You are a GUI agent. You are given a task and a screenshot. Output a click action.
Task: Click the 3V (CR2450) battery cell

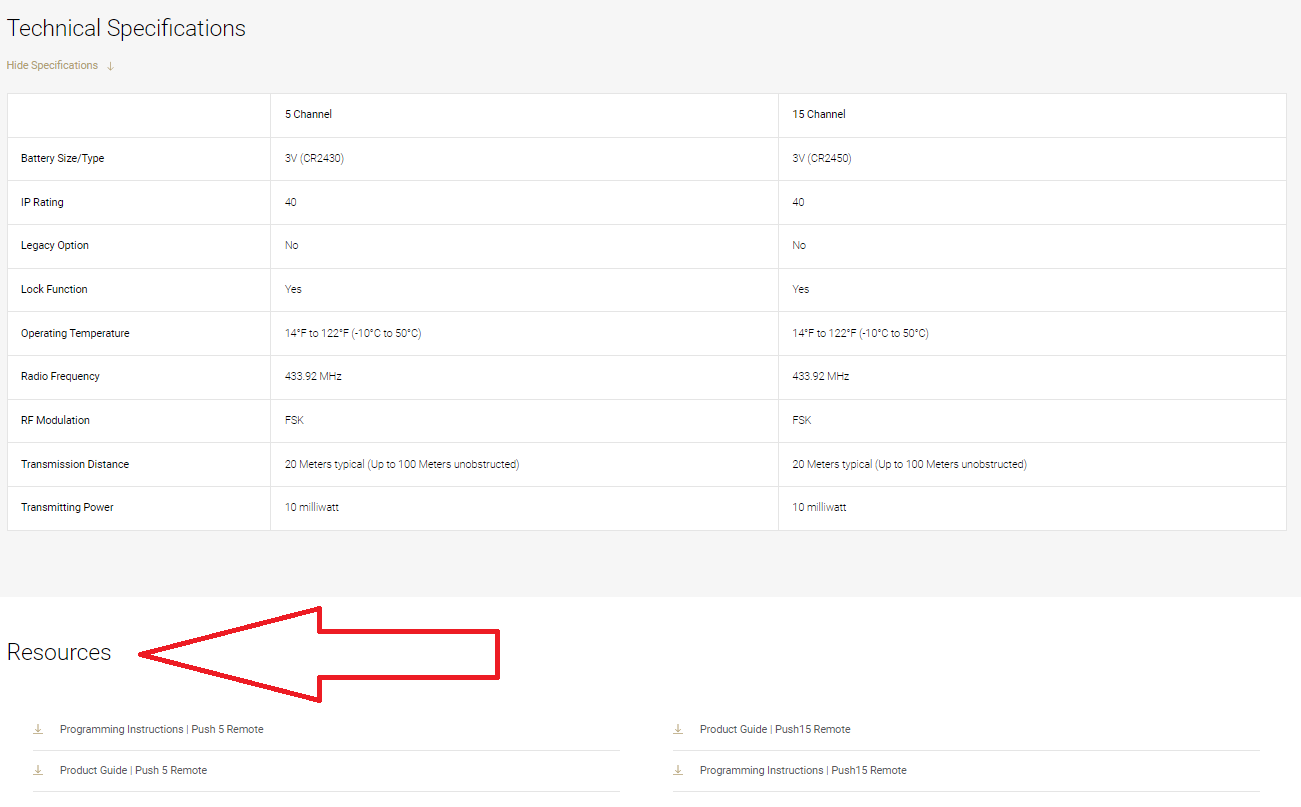click(x=821, y=158)
